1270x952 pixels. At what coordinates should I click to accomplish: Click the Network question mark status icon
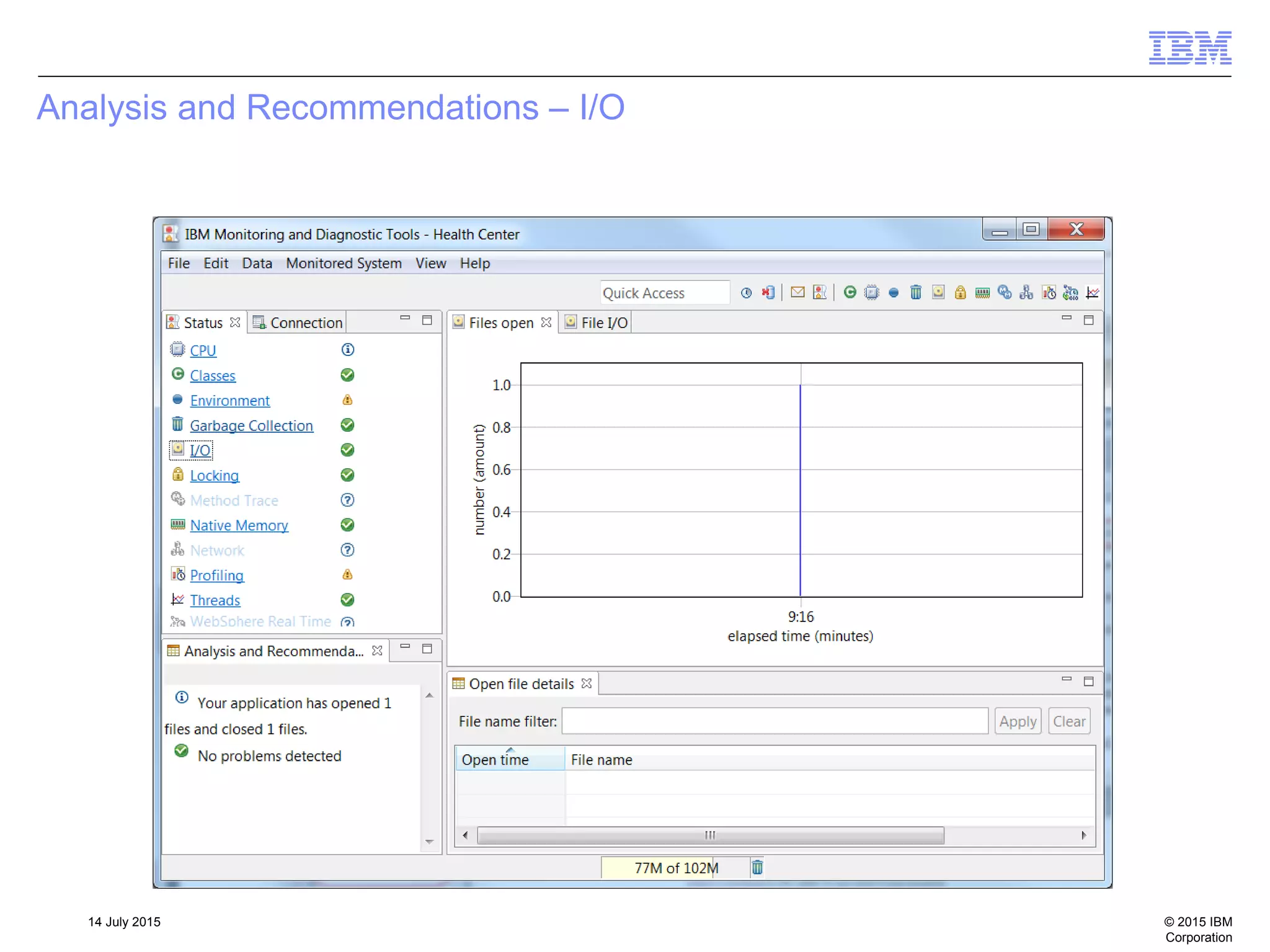point(348,550)
